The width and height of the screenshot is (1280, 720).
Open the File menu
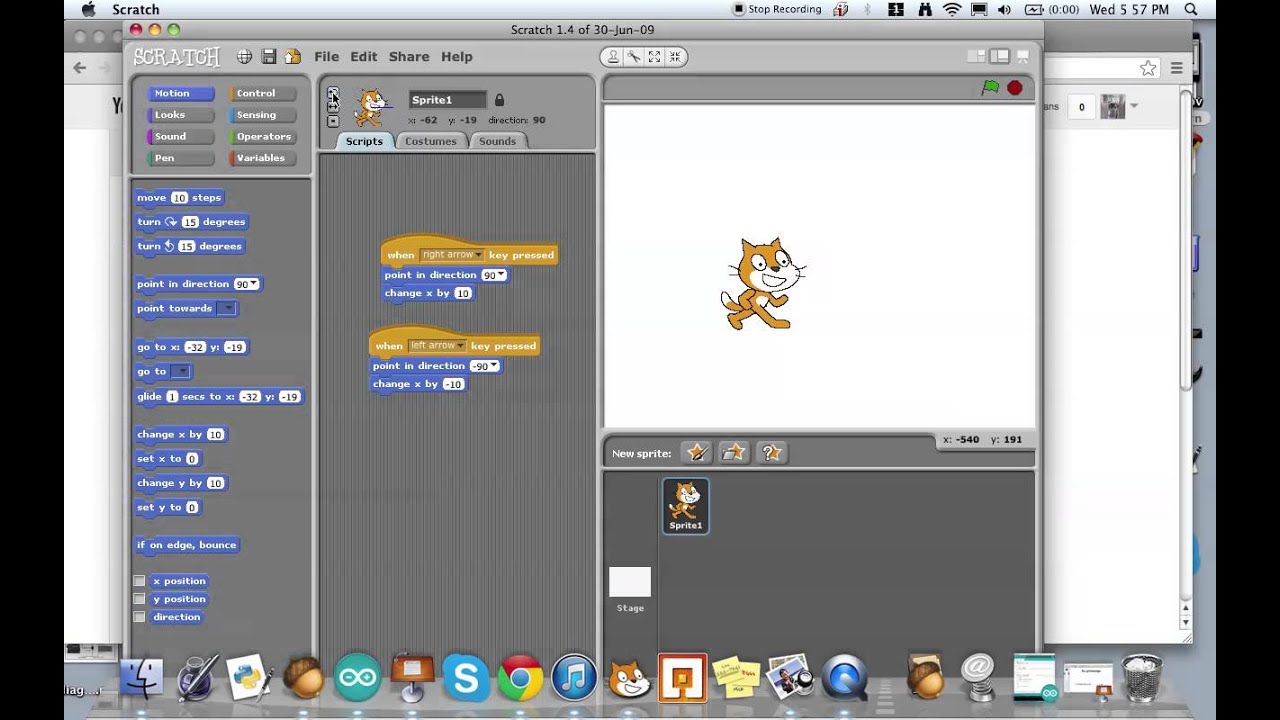tap(326, 57)
